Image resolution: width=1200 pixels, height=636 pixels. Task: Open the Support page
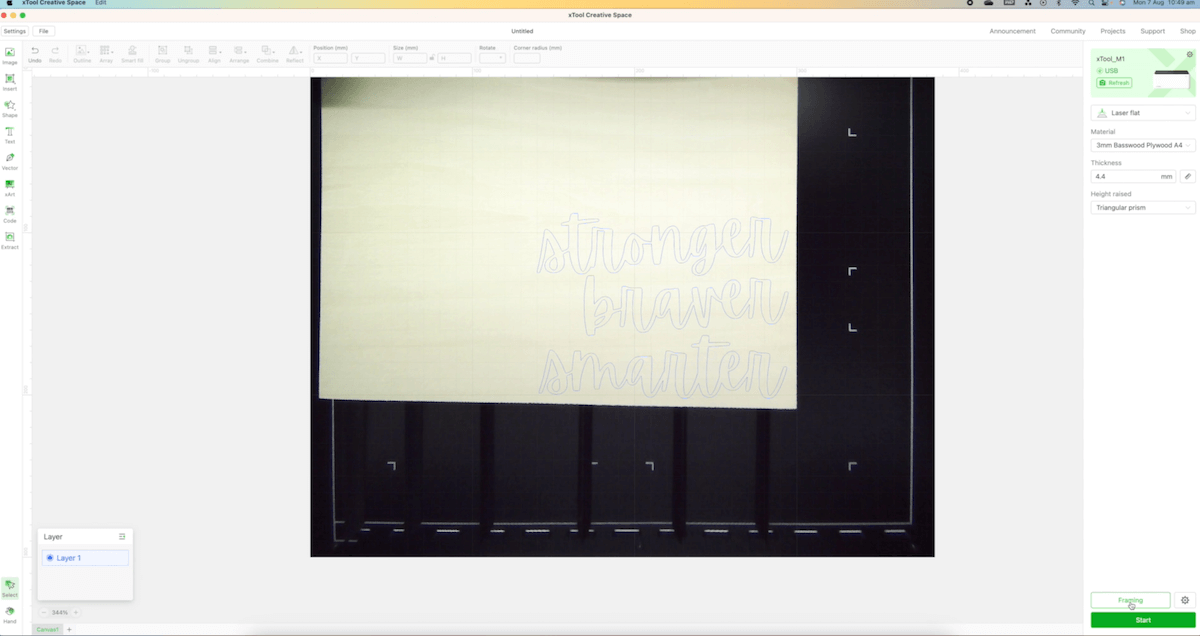pyautogui.click(x=1152, y=31)
